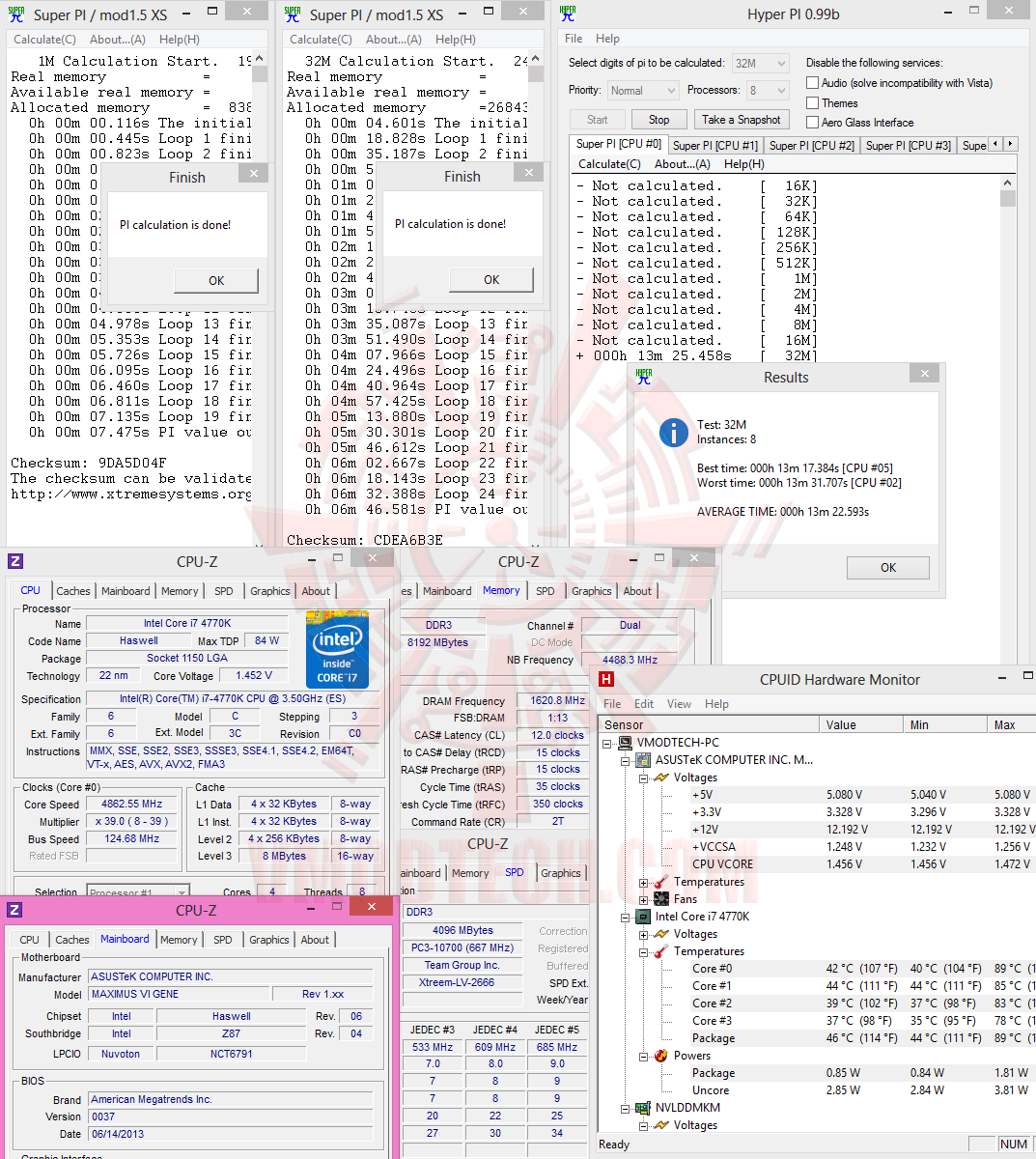Click the Sensor column header
1036x1159 pixels.
(x=710, y=724)
